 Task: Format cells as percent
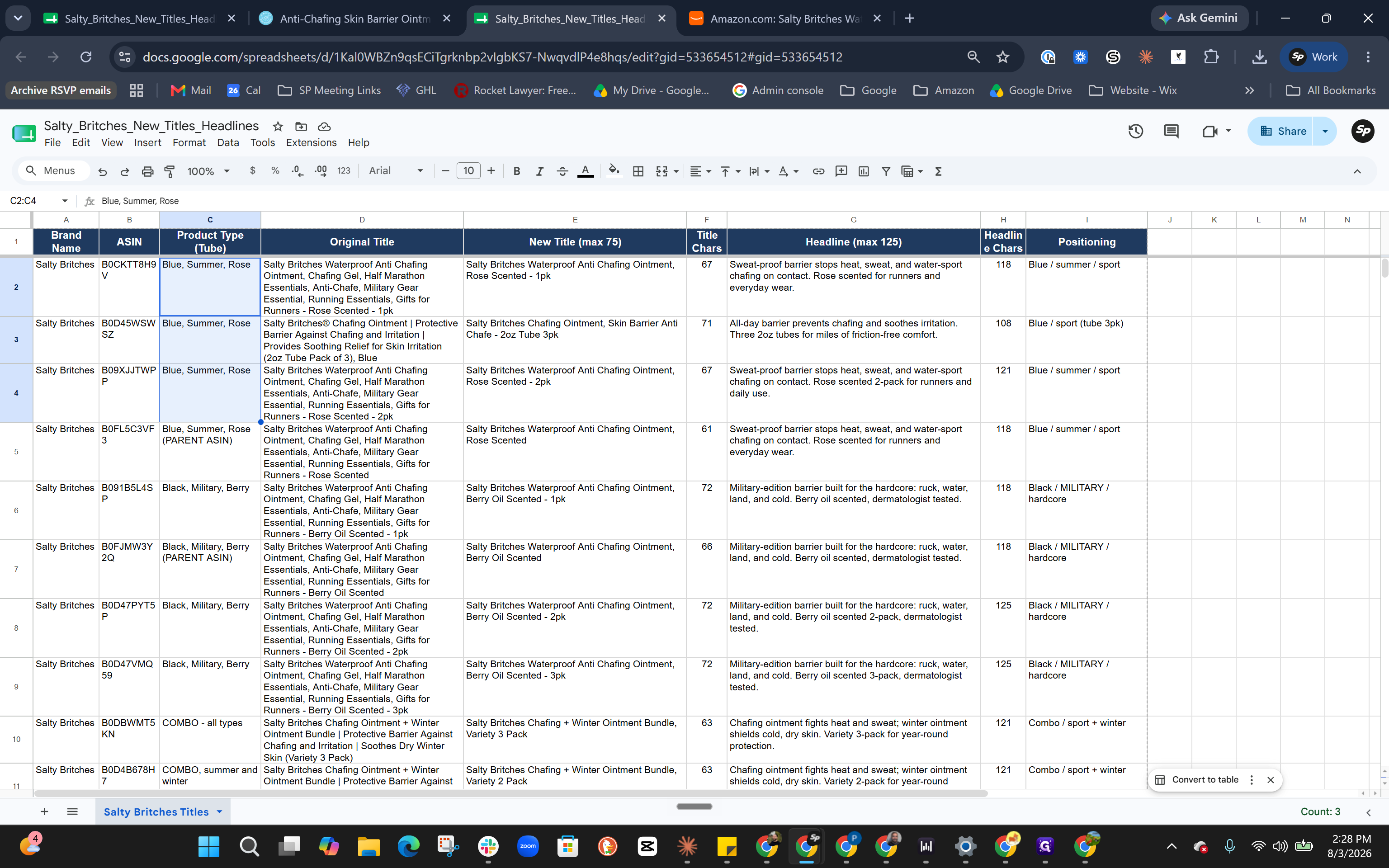[x=275, y=170]
